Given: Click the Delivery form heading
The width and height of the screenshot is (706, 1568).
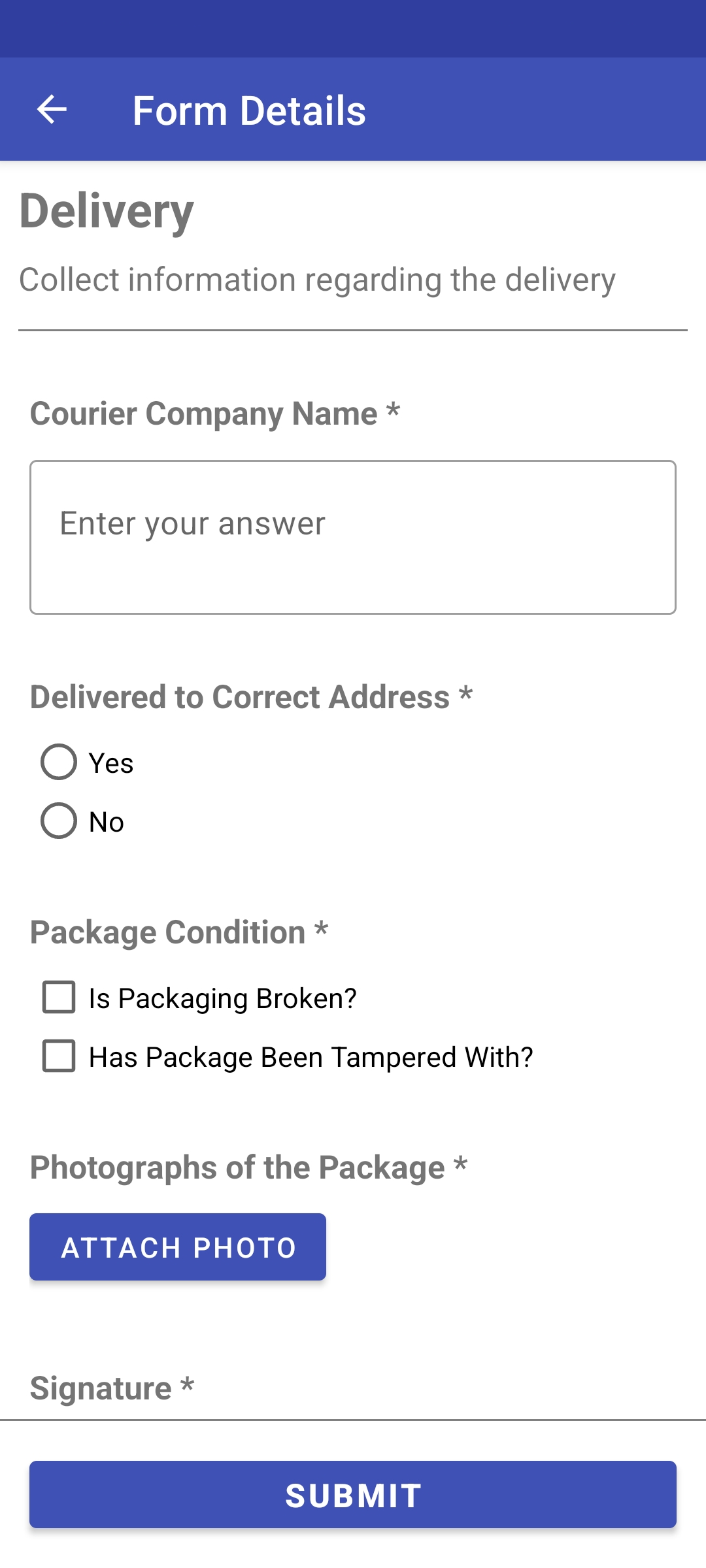Looking at the screenshot, I should 107,211.
